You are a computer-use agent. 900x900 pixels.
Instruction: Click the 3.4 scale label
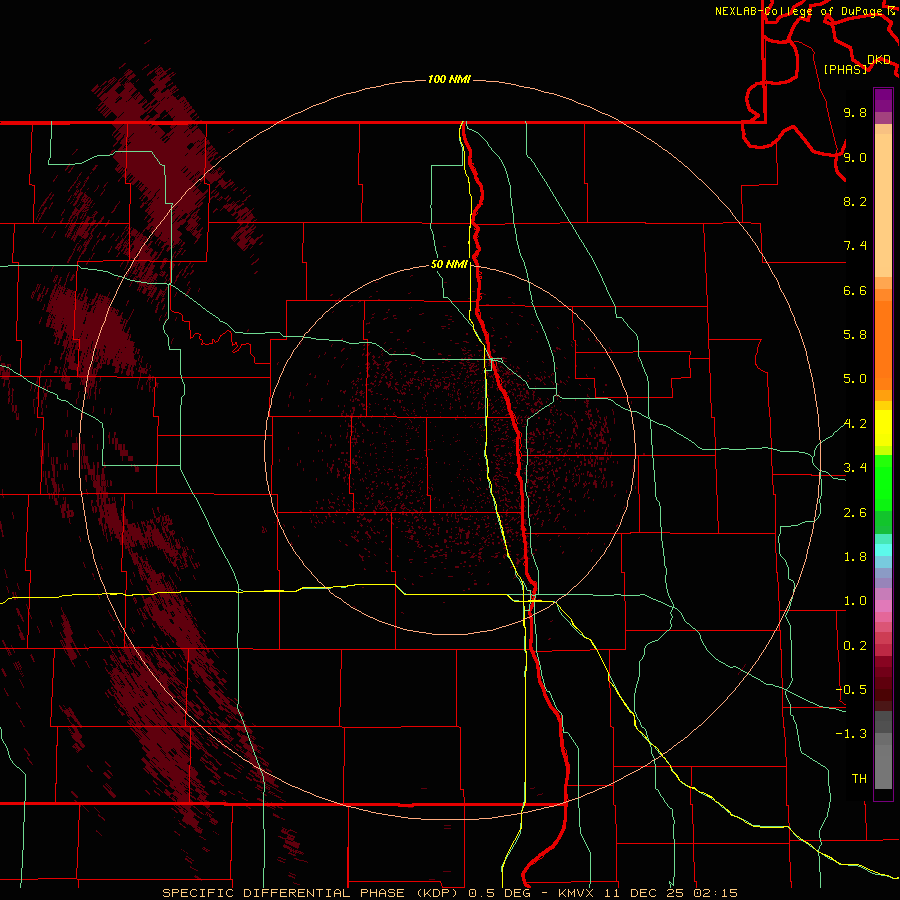(x=855, y=468)
